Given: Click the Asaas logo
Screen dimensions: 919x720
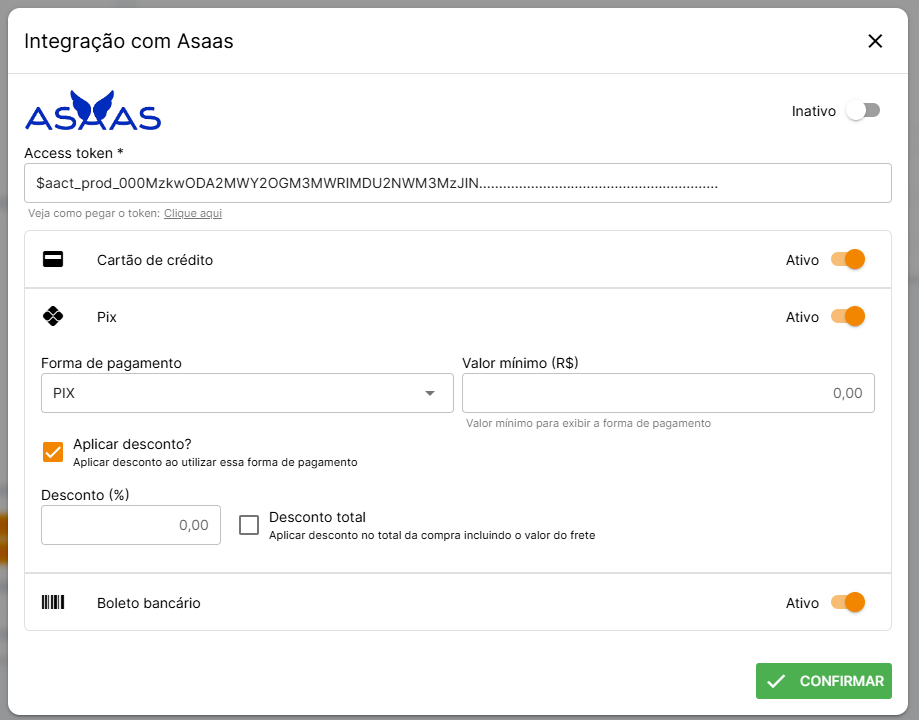Looking at the screenshot, I should click(x=93, y=111).
